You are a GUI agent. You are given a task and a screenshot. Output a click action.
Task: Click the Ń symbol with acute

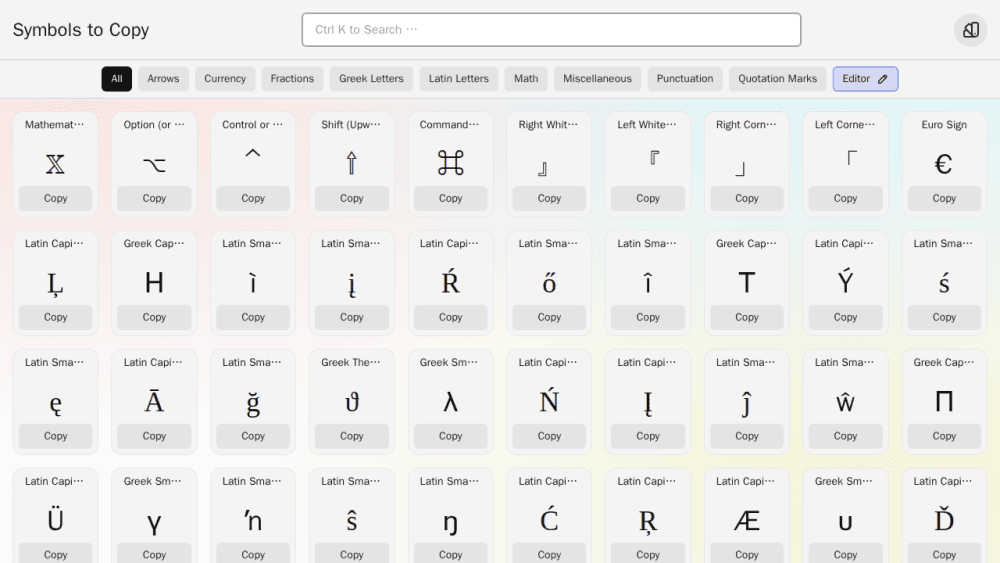point(549,400)
